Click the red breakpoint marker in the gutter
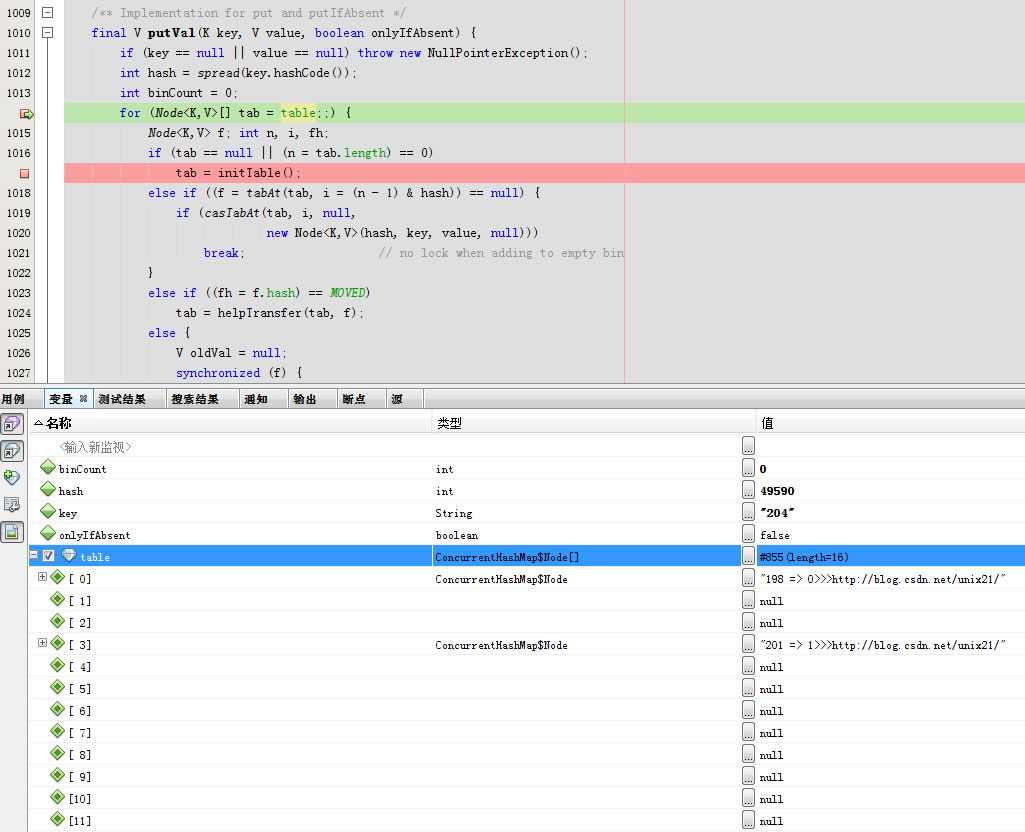This screenshot has width=1025, height=832. pyautogui.click(x=24, y=173)
